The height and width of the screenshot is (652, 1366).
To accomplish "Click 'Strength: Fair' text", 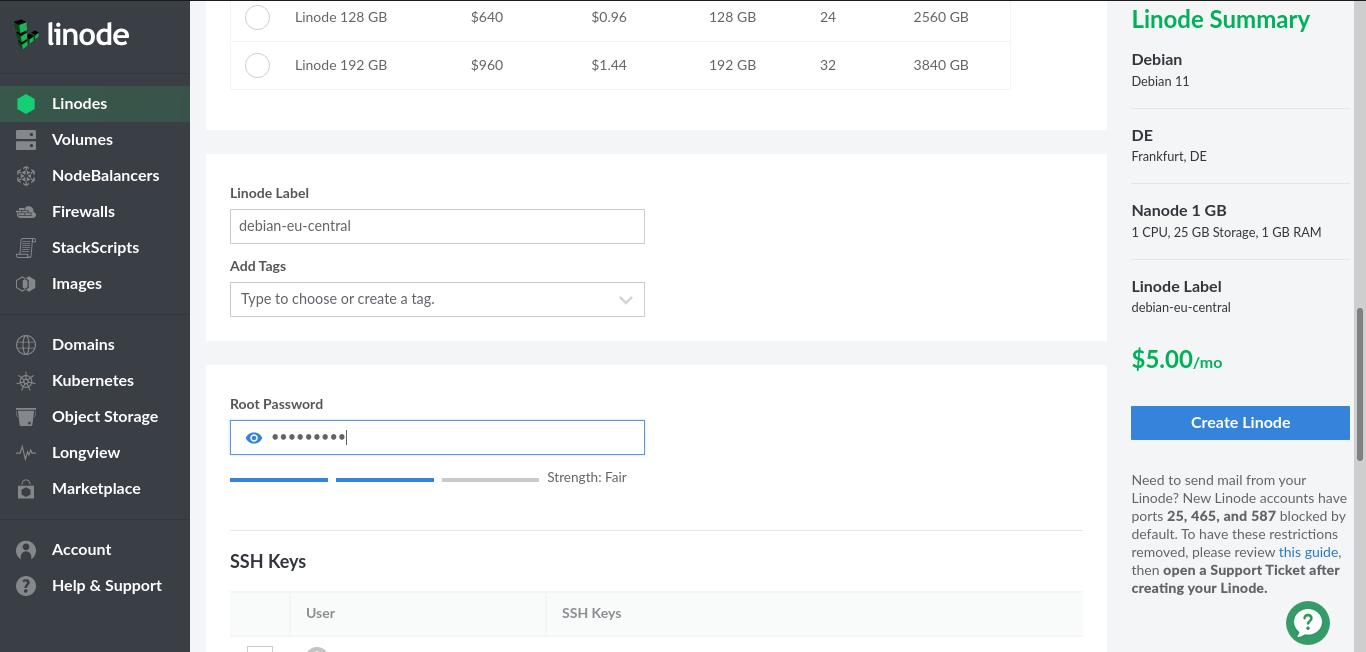I will [587, 478].
